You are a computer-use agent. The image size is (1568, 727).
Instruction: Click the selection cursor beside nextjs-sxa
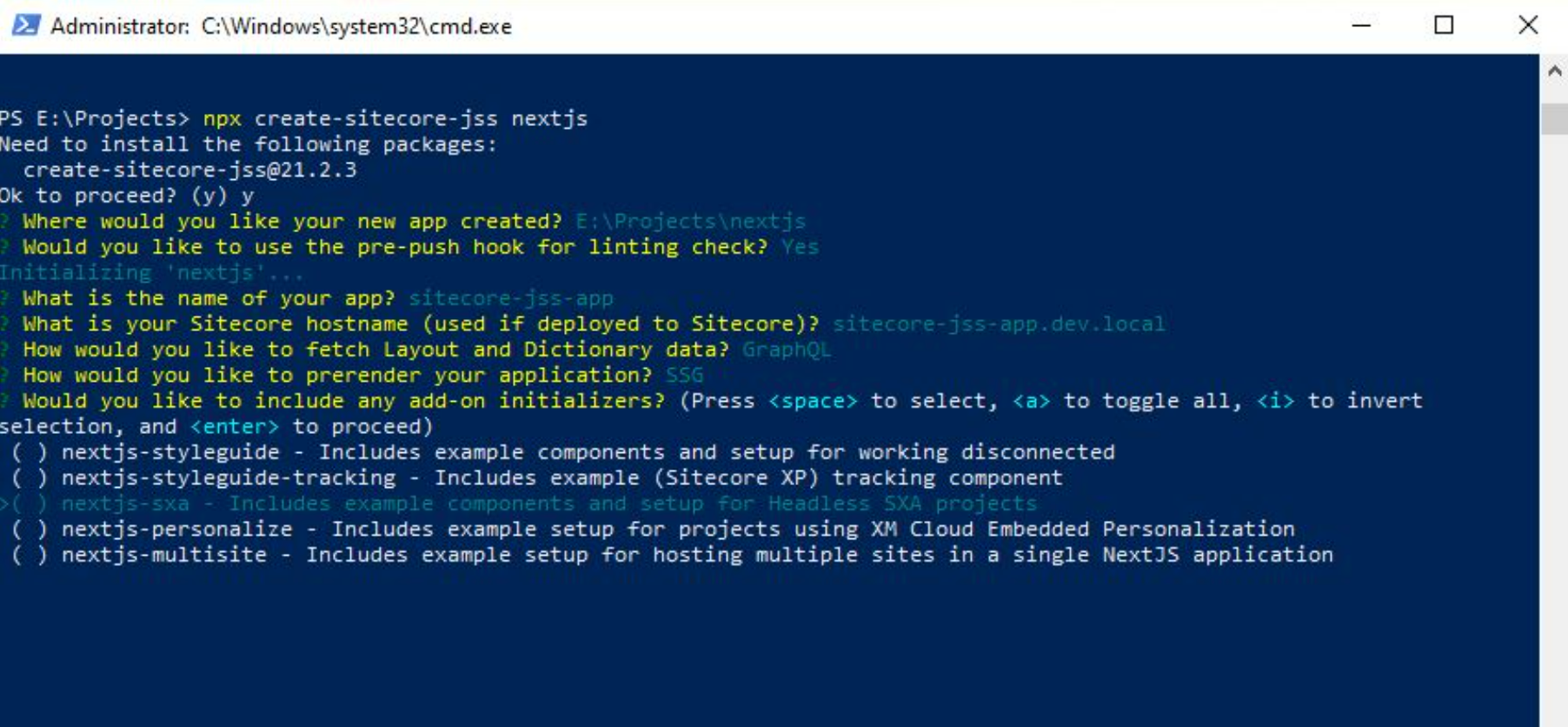[x=7, y=503]
